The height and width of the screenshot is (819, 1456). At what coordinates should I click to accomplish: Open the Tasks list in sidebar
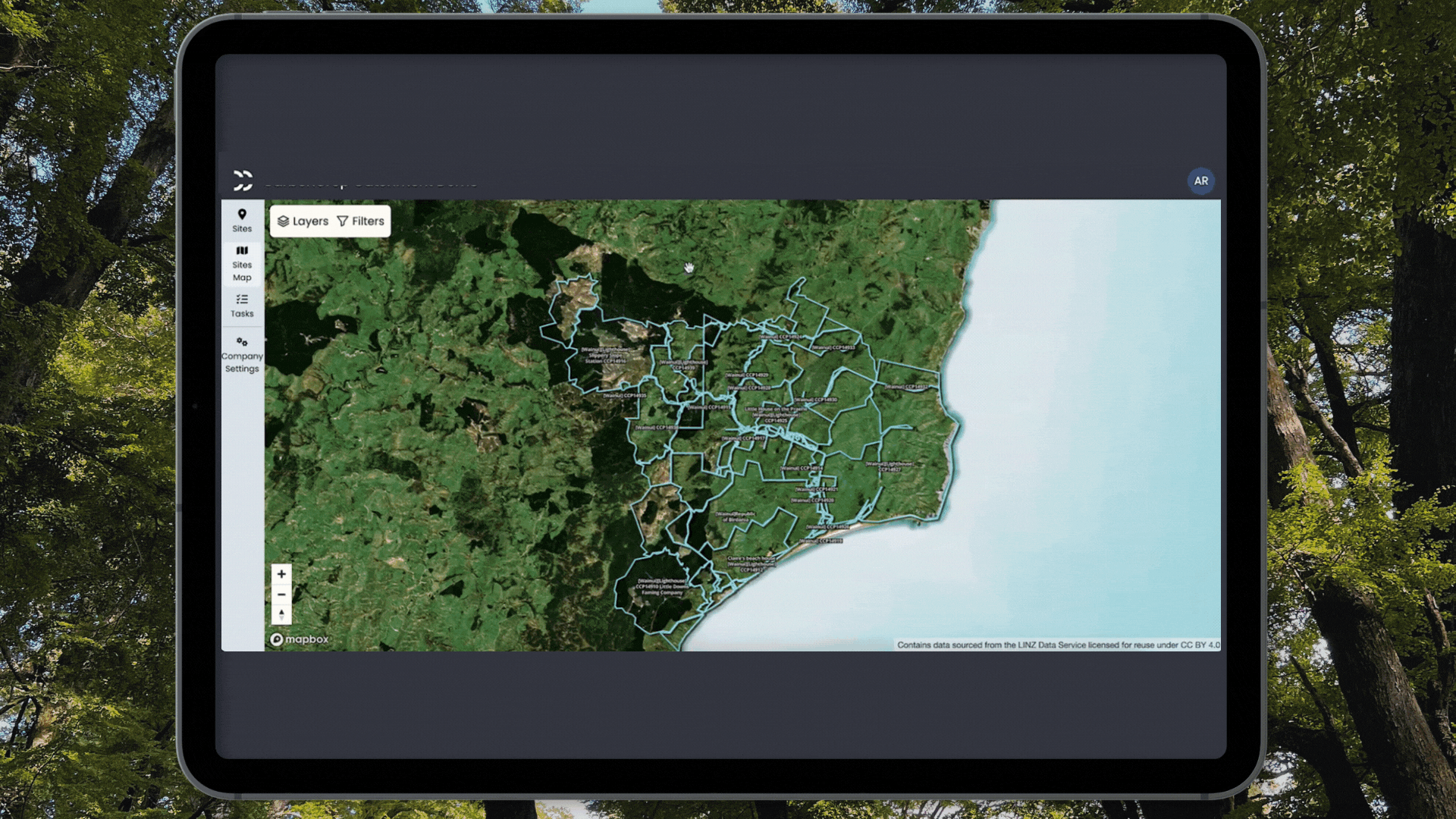click(242, 306)
